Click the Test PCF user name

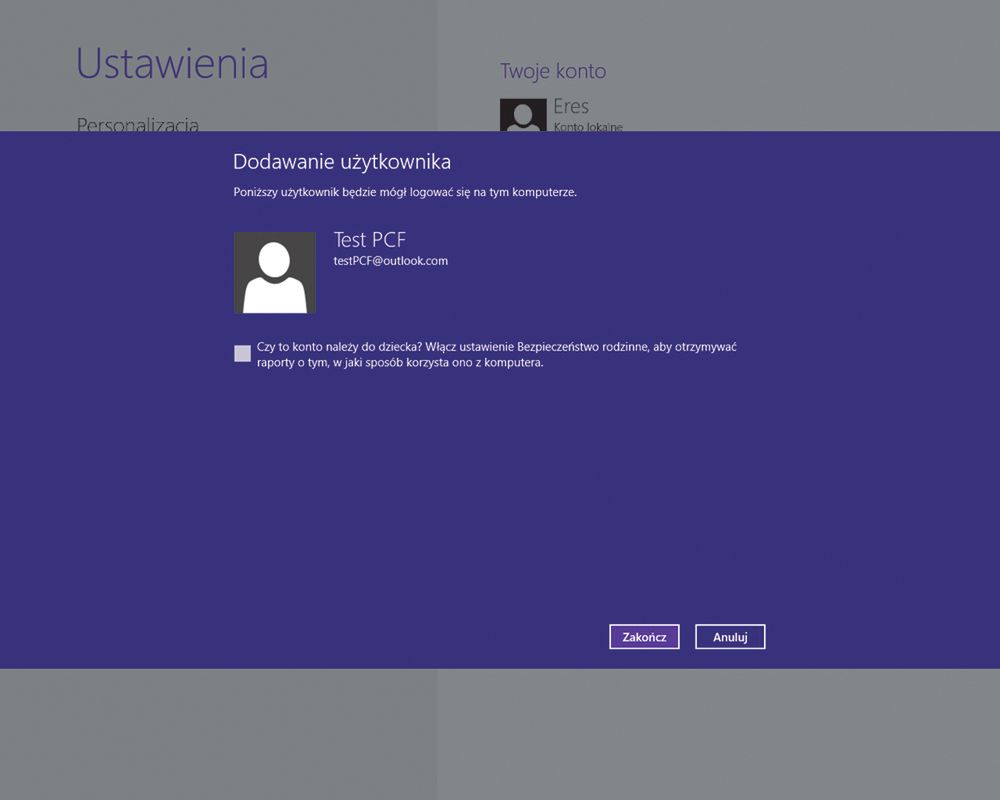point(370,240)
